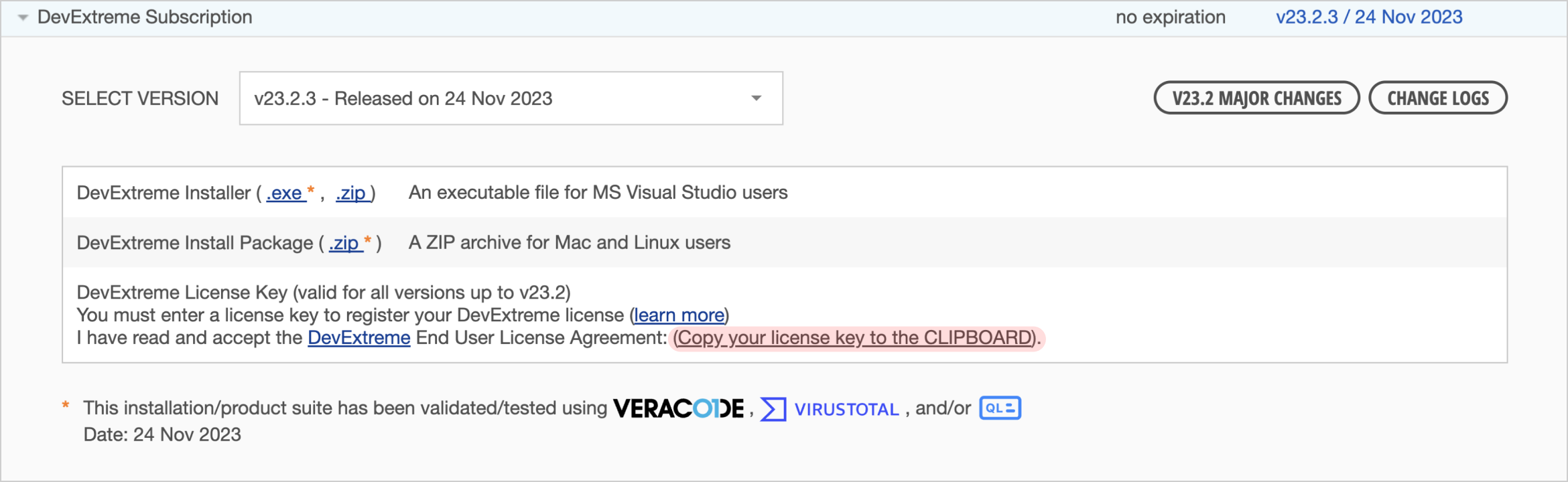Click the orange asterisk after Install Package .zip
The height and width of the screenshot is (482, 1568).
367,240
